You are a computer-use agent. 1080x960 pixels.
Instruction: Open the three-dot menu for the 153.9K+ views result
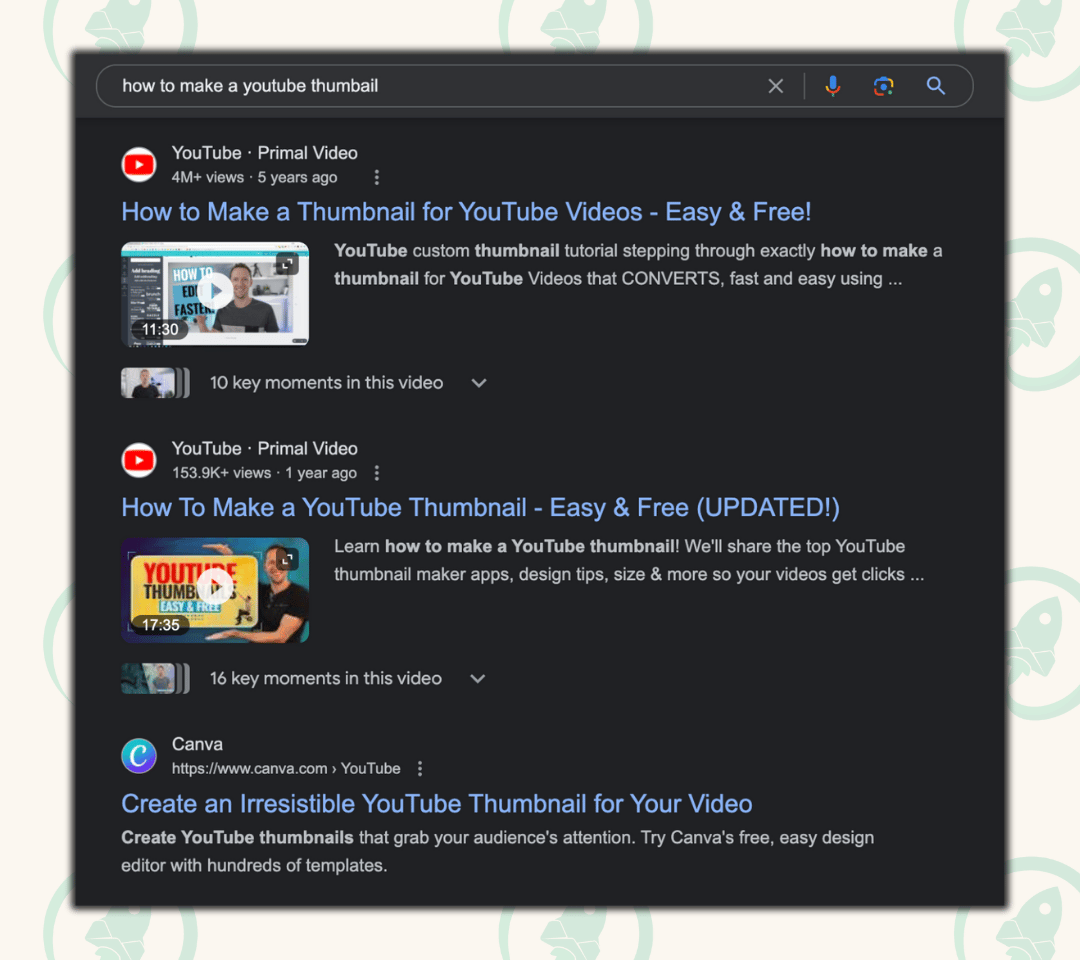tap(376, 473)
